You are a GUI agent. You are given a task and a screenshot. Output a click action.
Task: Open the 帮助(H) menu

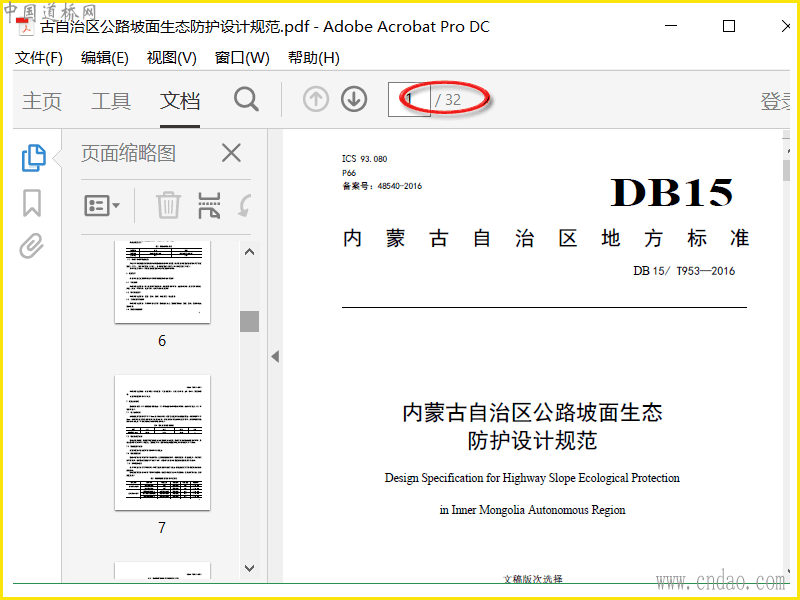pyautogui.click(x=314, y=58)
